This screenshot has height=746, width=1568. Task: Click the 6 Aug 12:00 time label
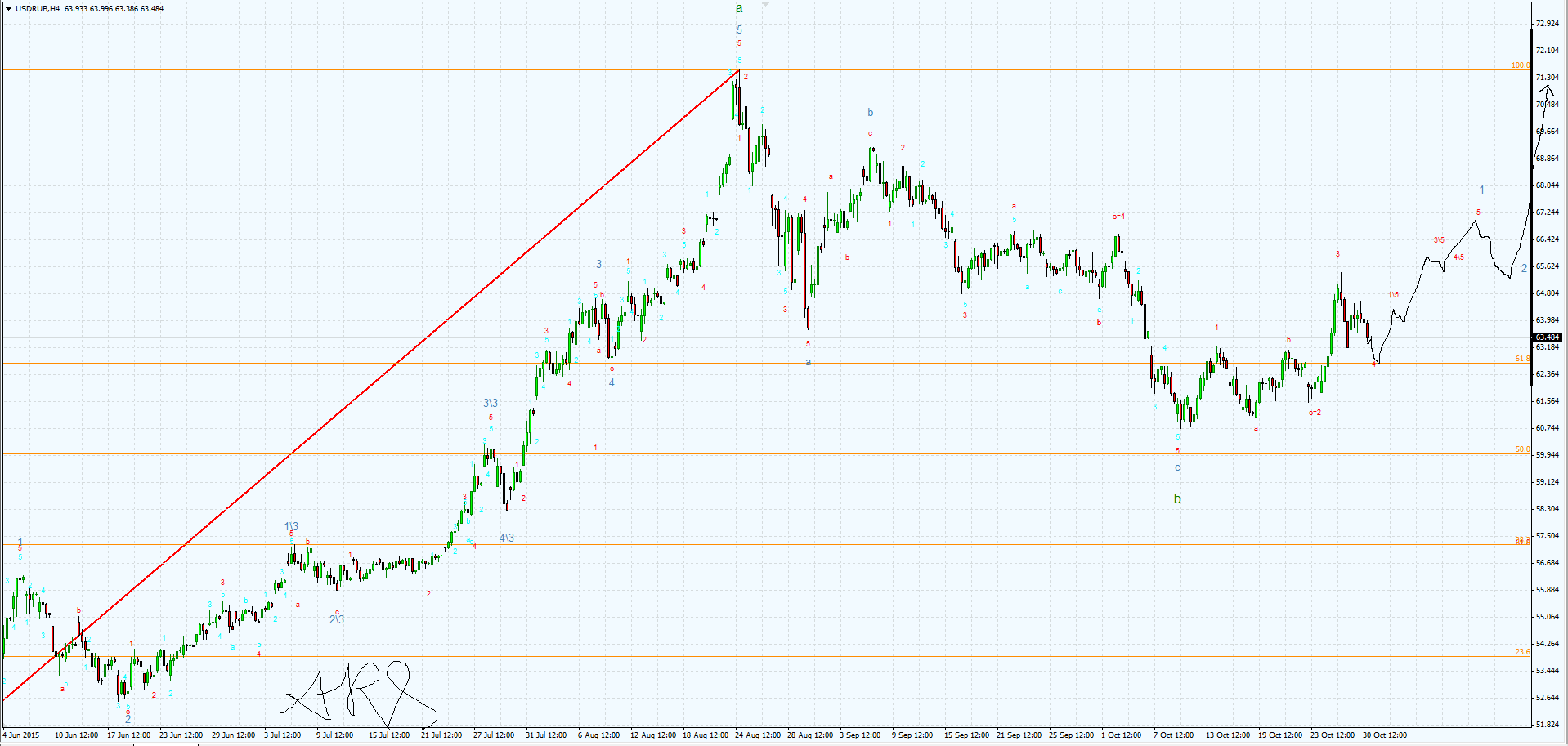(x=598, y=735)
